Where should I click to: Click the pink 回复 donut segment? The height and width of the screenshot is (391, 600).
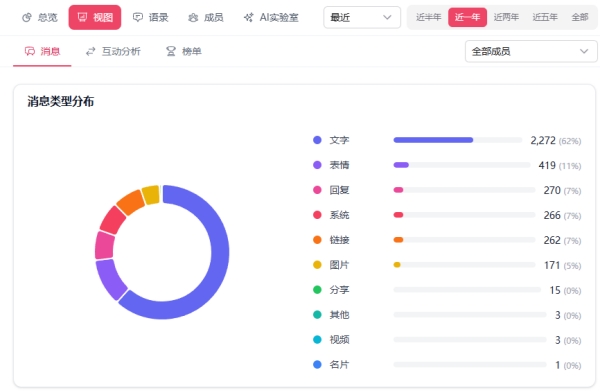coord(104,246)
